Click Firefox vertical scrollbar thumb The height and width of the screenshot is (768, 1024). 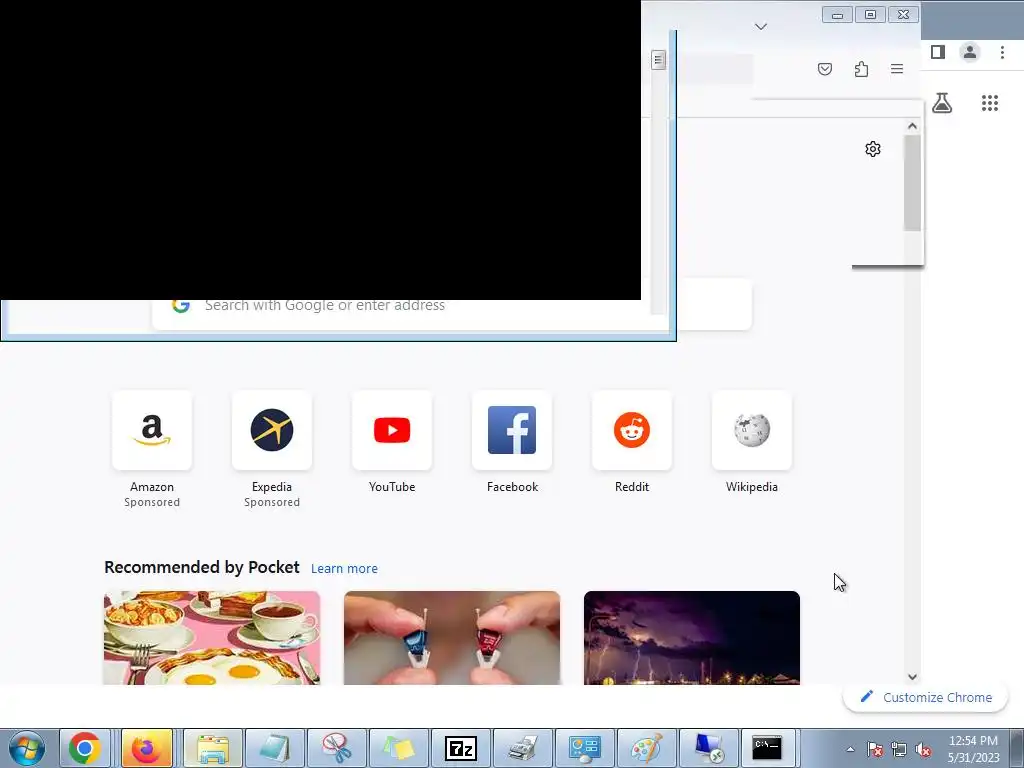tap(912, 183)
